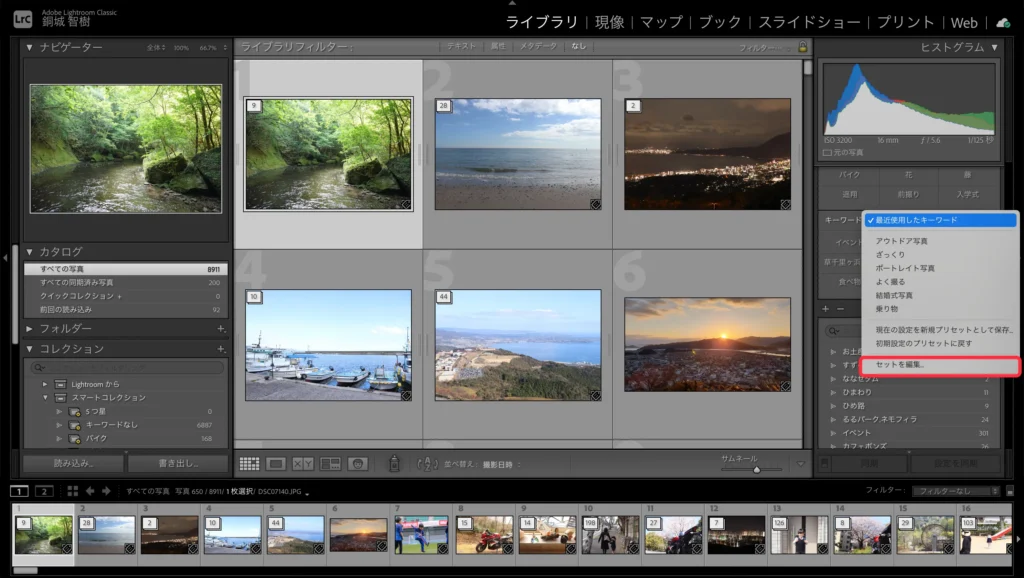Screen dimensions: 1024x578
Task: Switch to Grid view icon in toolbar
Action: 249,464
